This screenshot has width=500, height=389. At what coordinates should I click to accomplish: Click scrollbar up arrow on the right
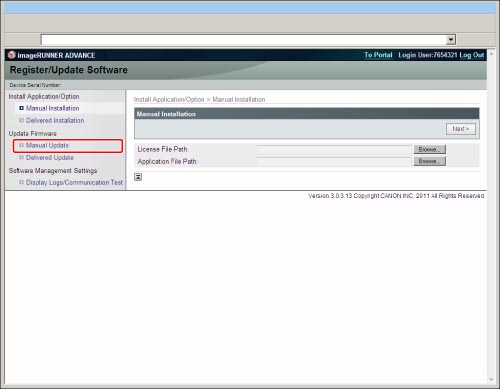[491, 53]
